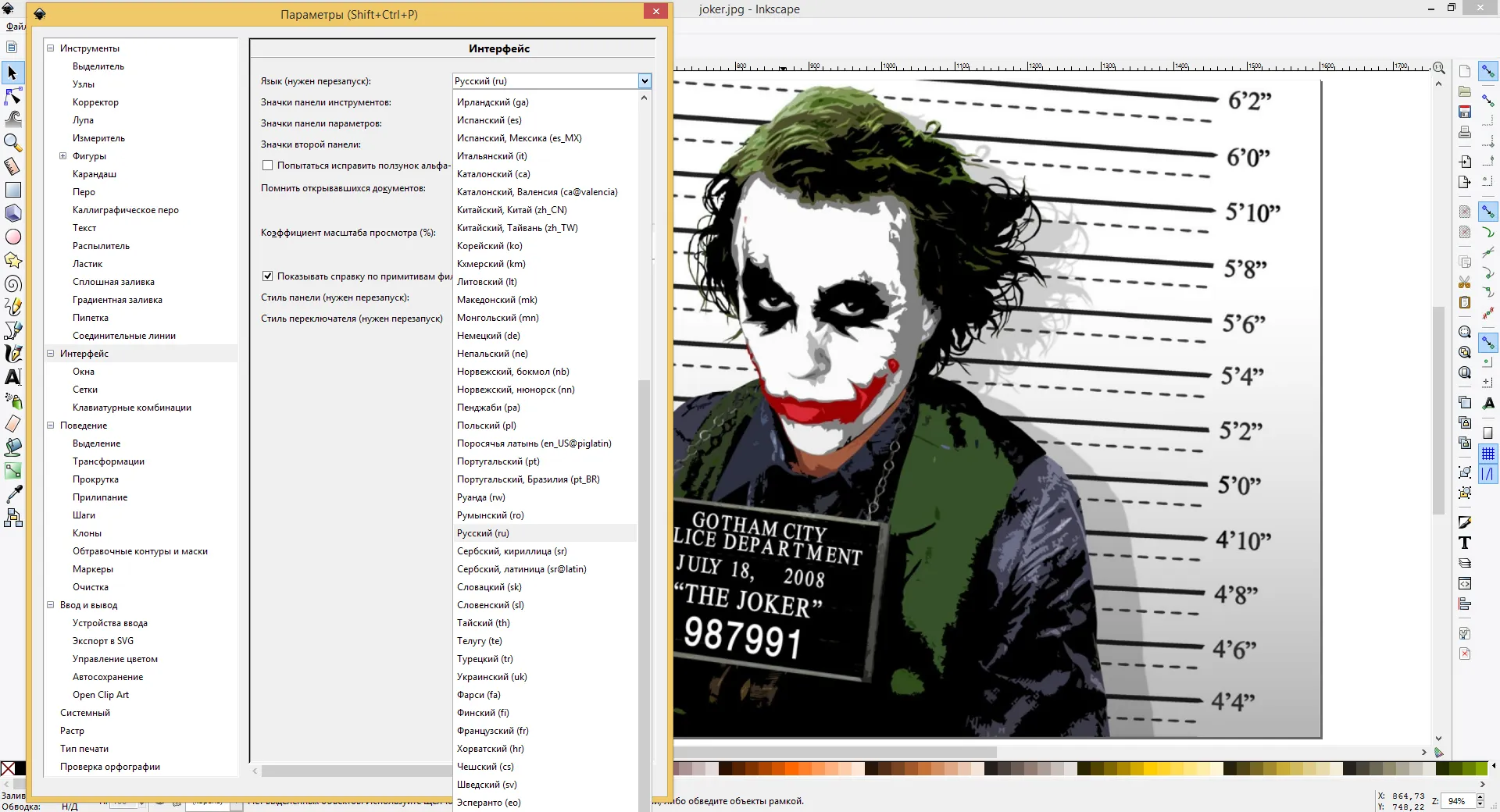Click the 1:1 zoom icon above the canvas scrollbar
Screen dimensions: 1500x812
coord(1439,68)
